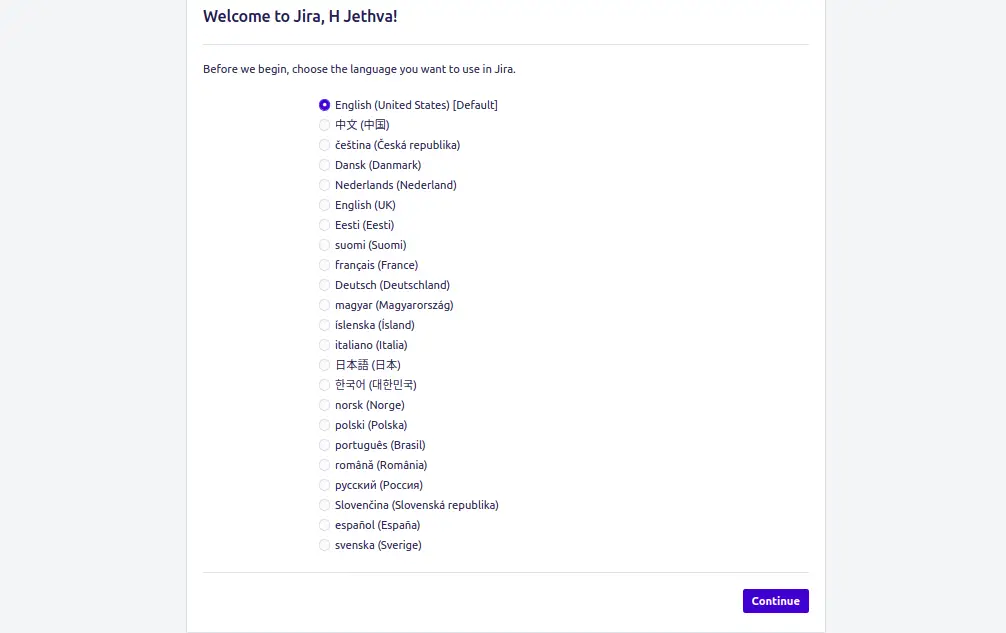Select svenska (Sverige) language

pyautogui.click(x=325, y=545)
